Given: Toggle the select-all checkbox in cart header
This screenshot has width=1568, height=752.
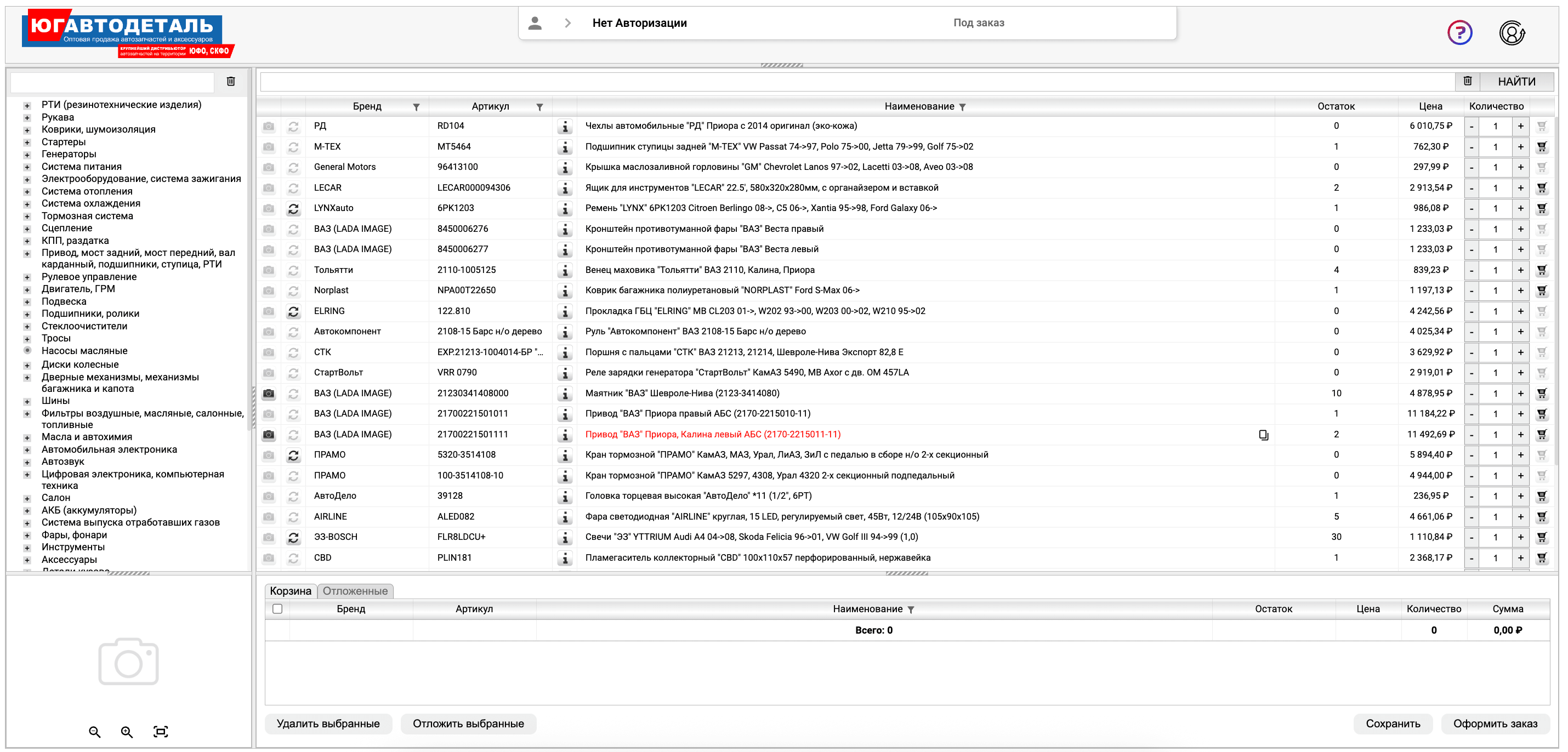Looking at the screenshot, I should pos(277,609).
